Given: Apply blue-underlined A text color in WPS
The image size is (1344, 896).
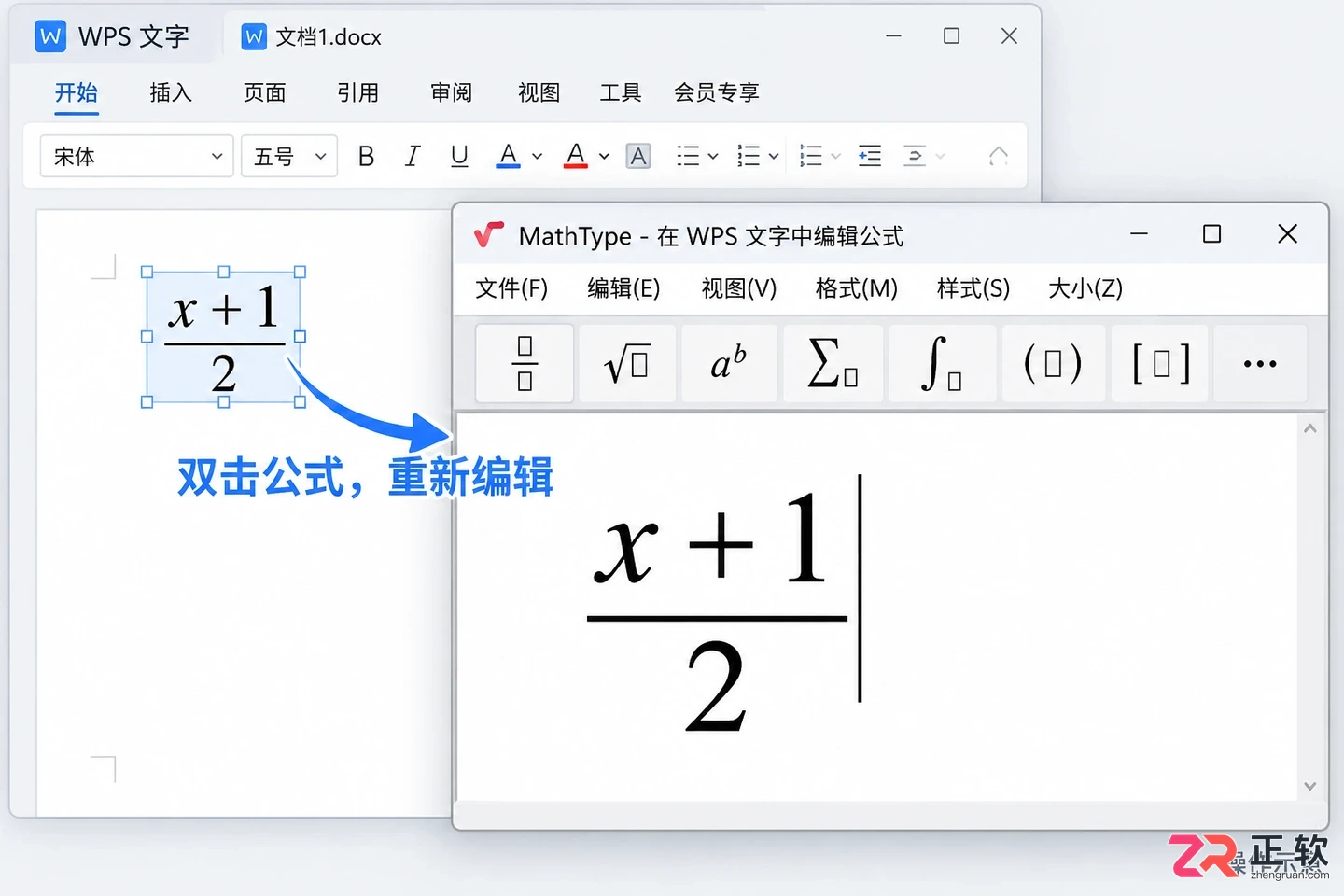Looking at the screenshot, I should (508, 156).
